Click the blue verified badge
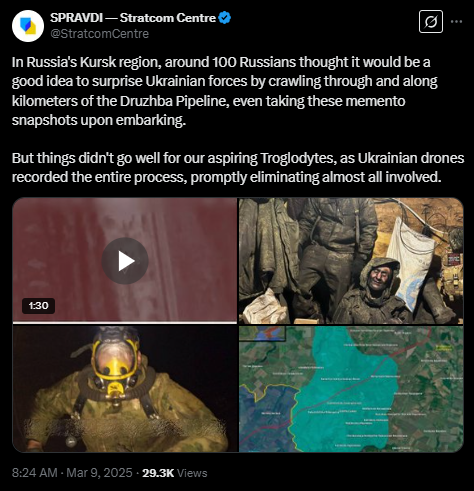Viewport: 474px width, 491px height. (x=225, y=18)
